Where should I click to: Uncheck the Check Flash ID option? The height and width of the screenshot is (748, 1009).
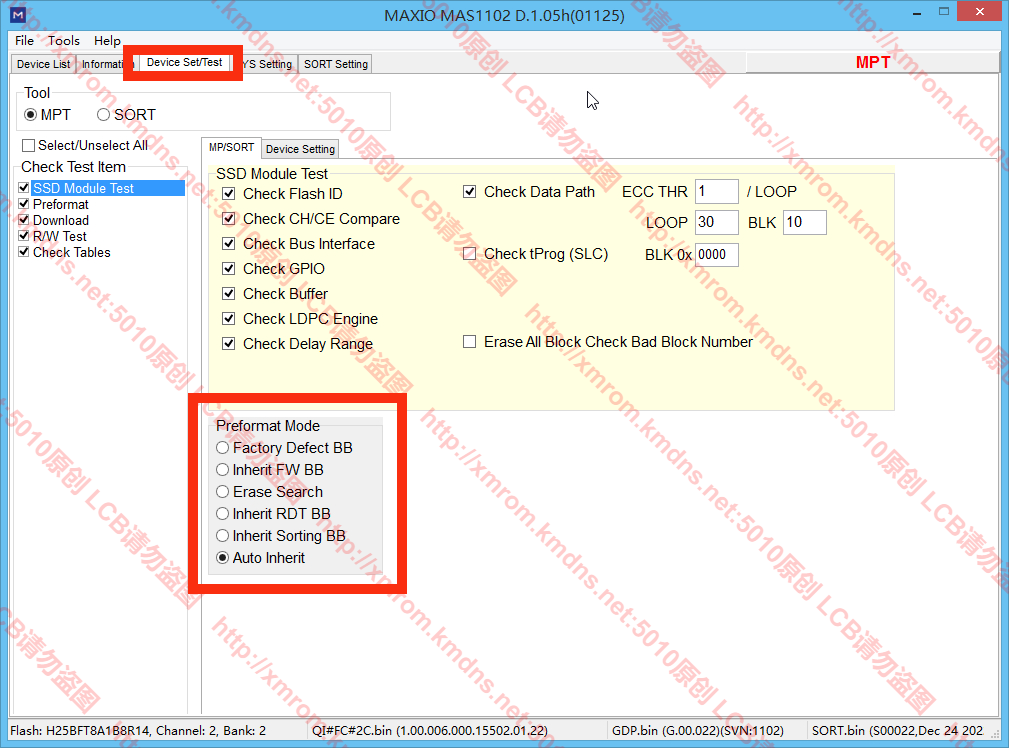[229, 194]
